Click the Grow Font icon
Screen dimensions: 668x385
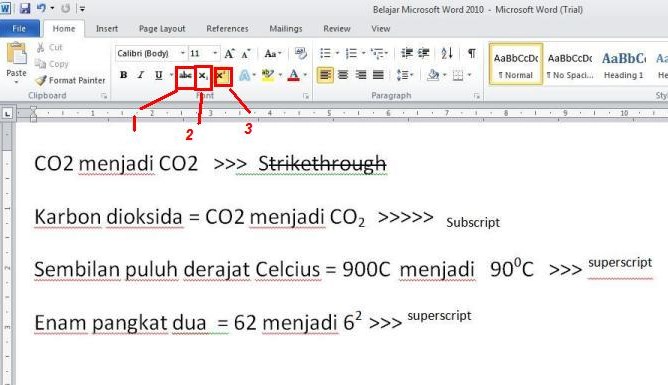coord(229,54)
